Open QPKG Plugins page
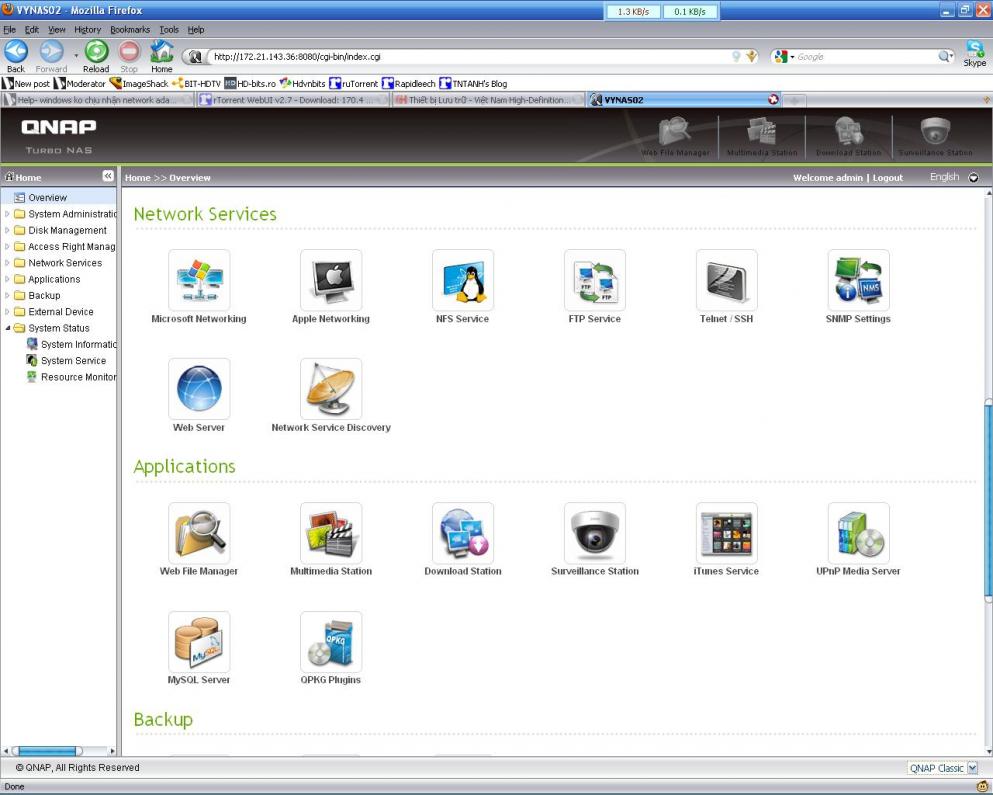Viewport: 993px width, 795px height. (x=331, y=642)
